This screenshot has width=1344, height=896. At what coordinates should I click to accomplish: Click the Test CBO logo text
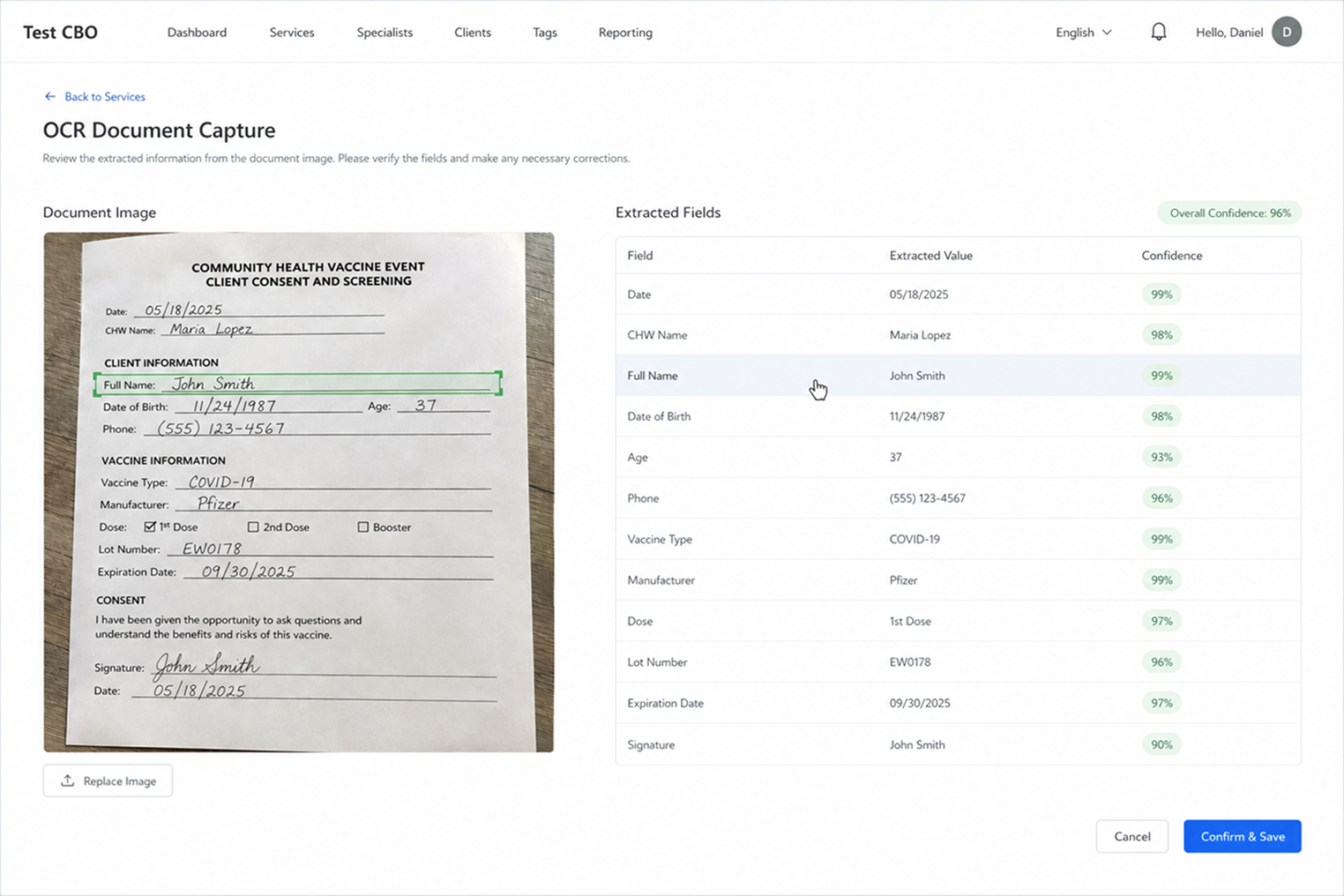point(60,33)
